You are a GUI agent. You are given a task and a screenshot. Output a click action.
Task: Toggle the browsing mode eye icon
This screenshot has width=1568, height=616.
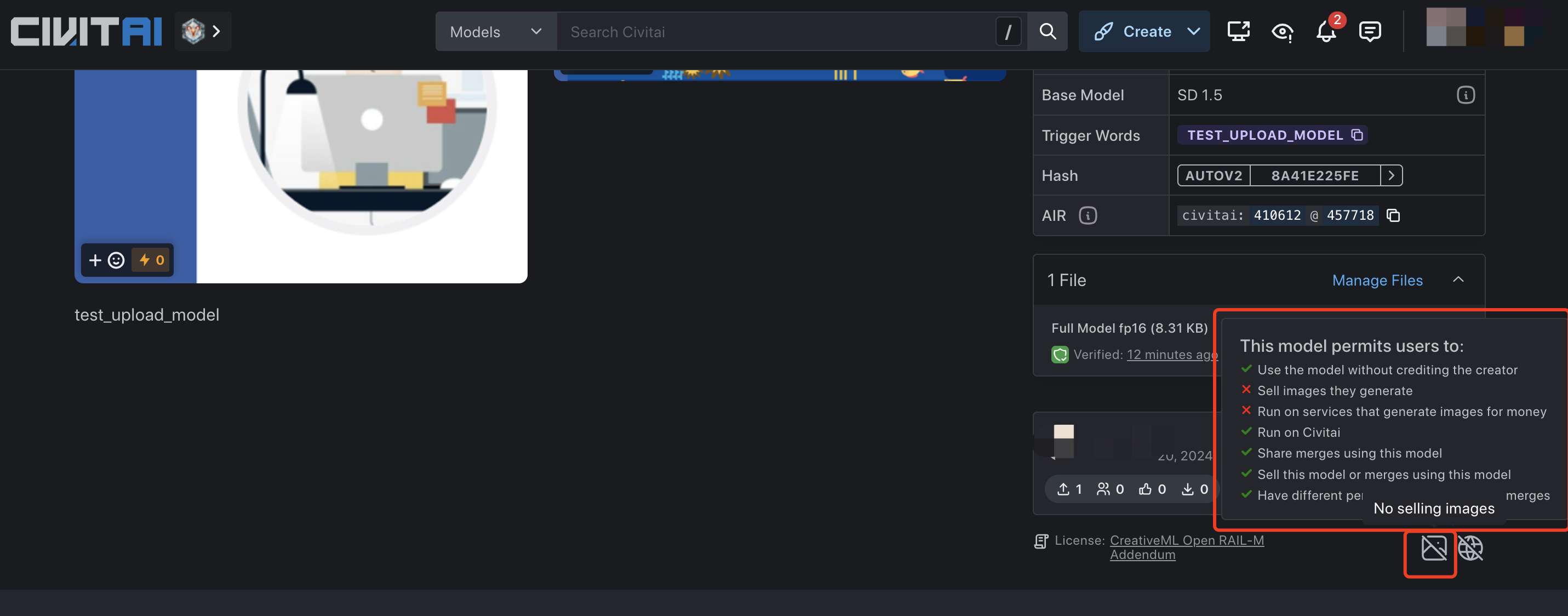(1283, 32)
